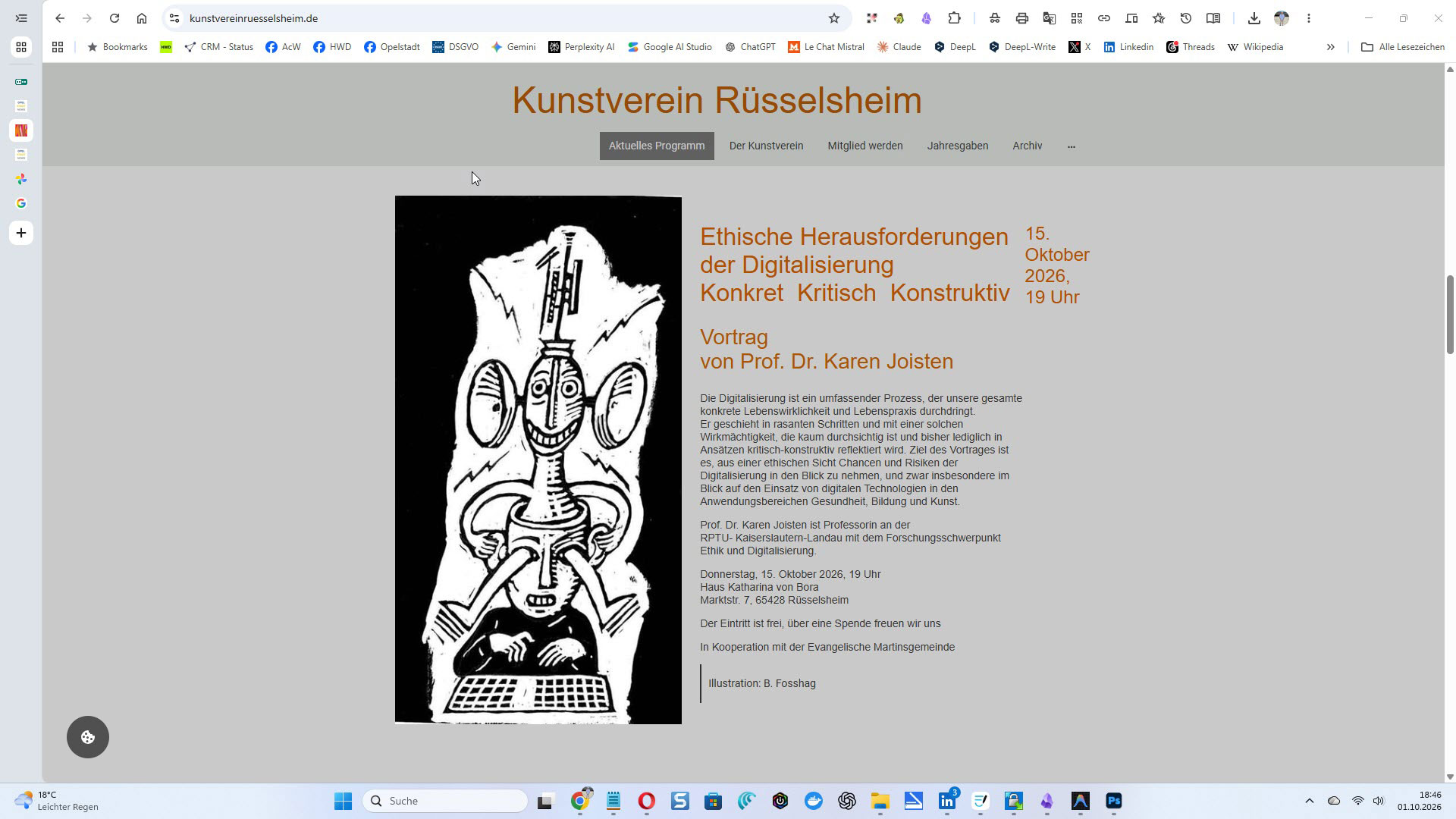Viewport: 1456px width, 819px height.
Task: Open the Opelstadt Facebook bookmark
Action: (x=392, y=47)
